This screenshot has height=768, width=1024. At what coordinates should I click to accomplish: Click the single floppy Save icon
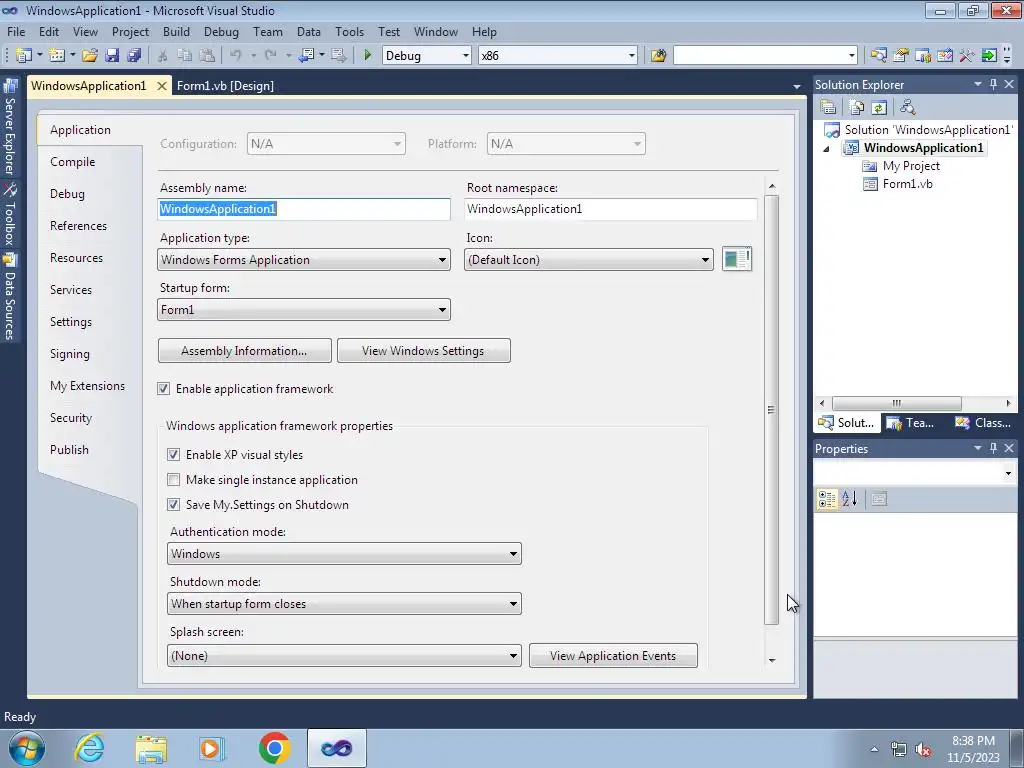coord(112,56)
